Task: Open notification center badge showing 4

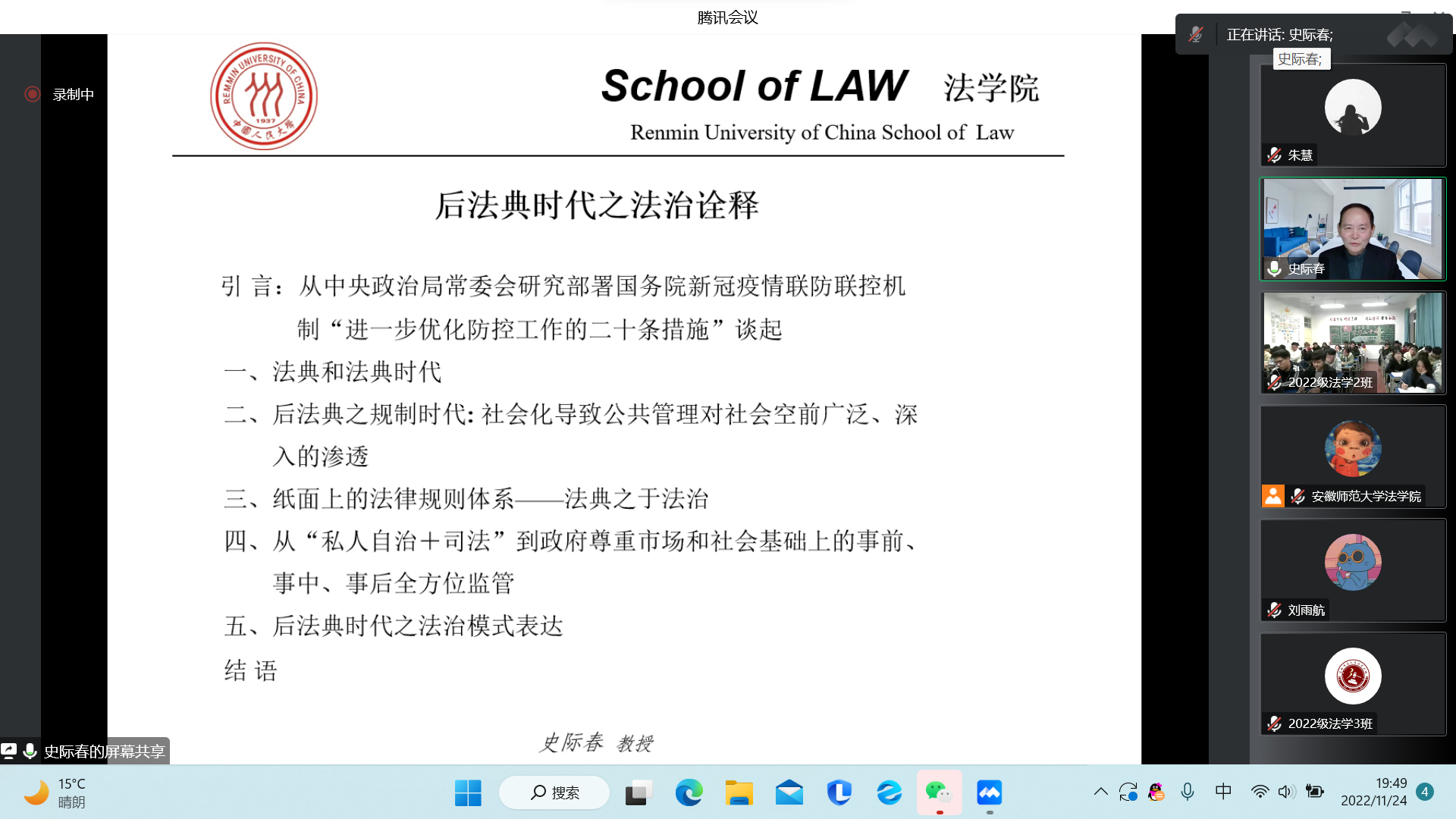Action: 1425,792
